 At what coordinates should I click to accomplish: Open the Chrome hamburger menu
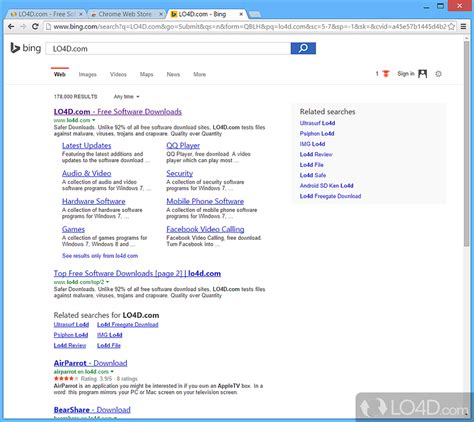click(x=463, y=27)
